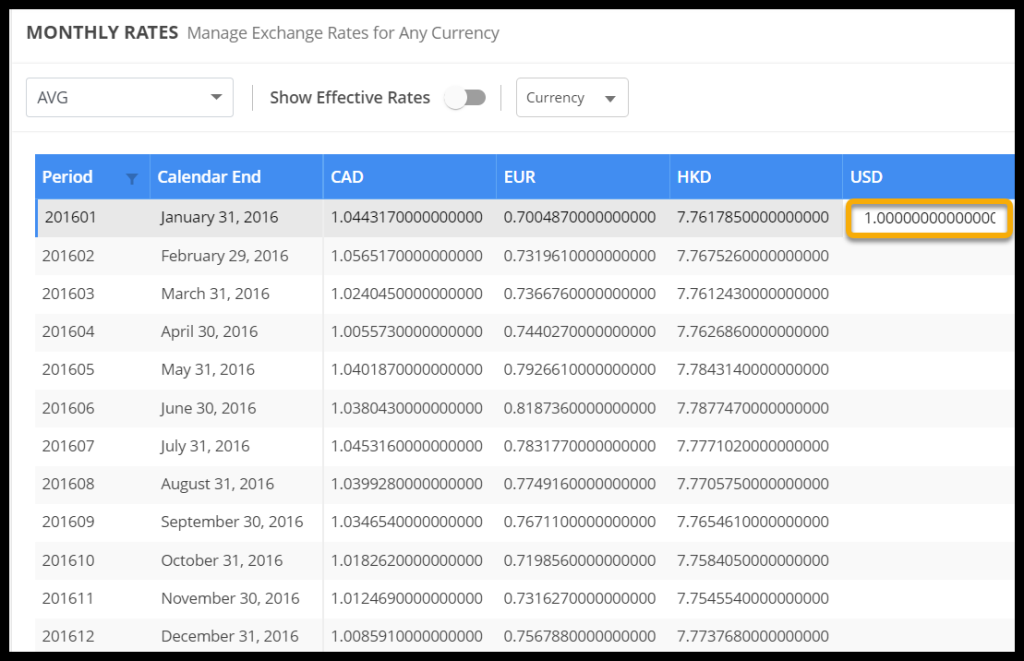1024x661 pixels.
Task: Click empty USD cell for period 201607
Action: [x=926, y=446]
